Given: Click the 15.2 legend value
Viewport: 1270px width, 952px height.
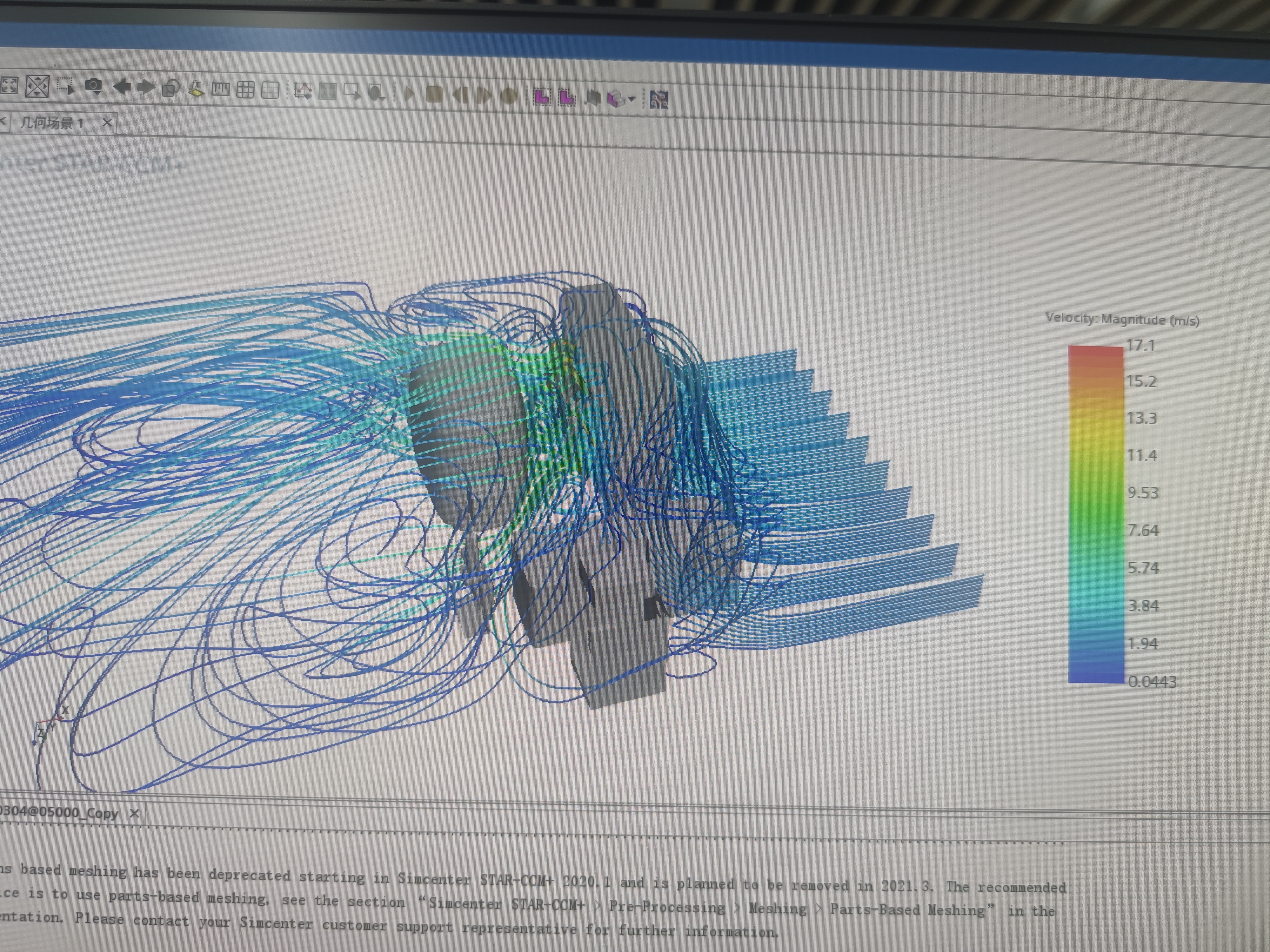Looking at the screenshot, I should pos(1141,382).
